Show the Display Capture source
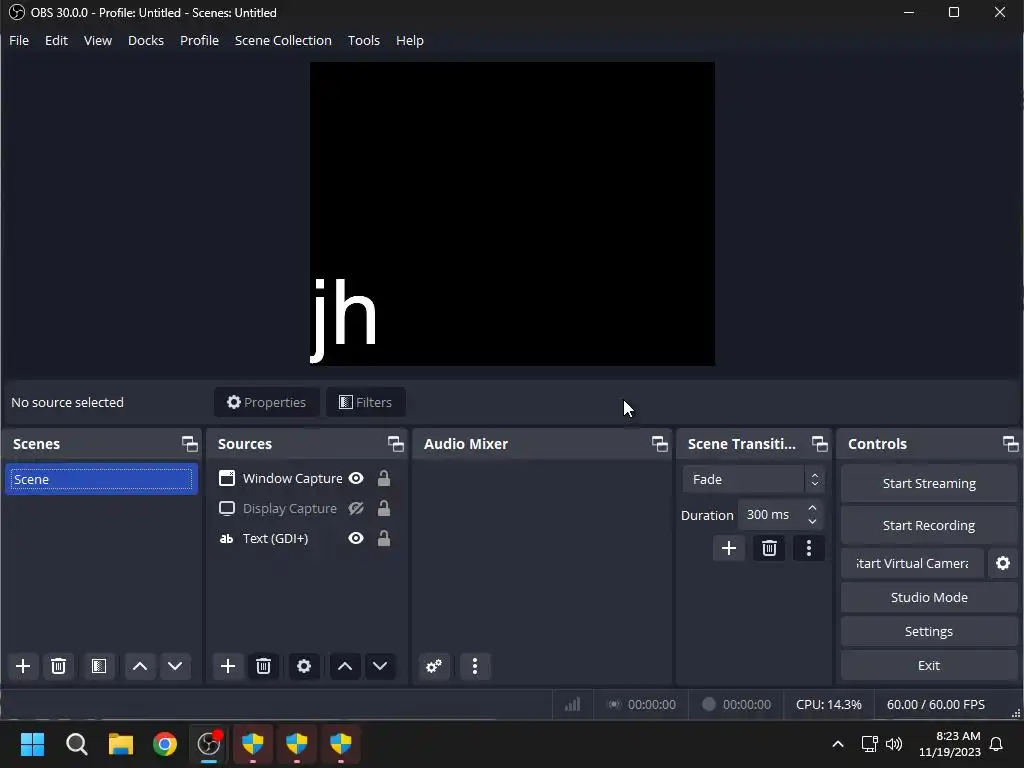Screen dimensions: 1024x768 [356, 508]
